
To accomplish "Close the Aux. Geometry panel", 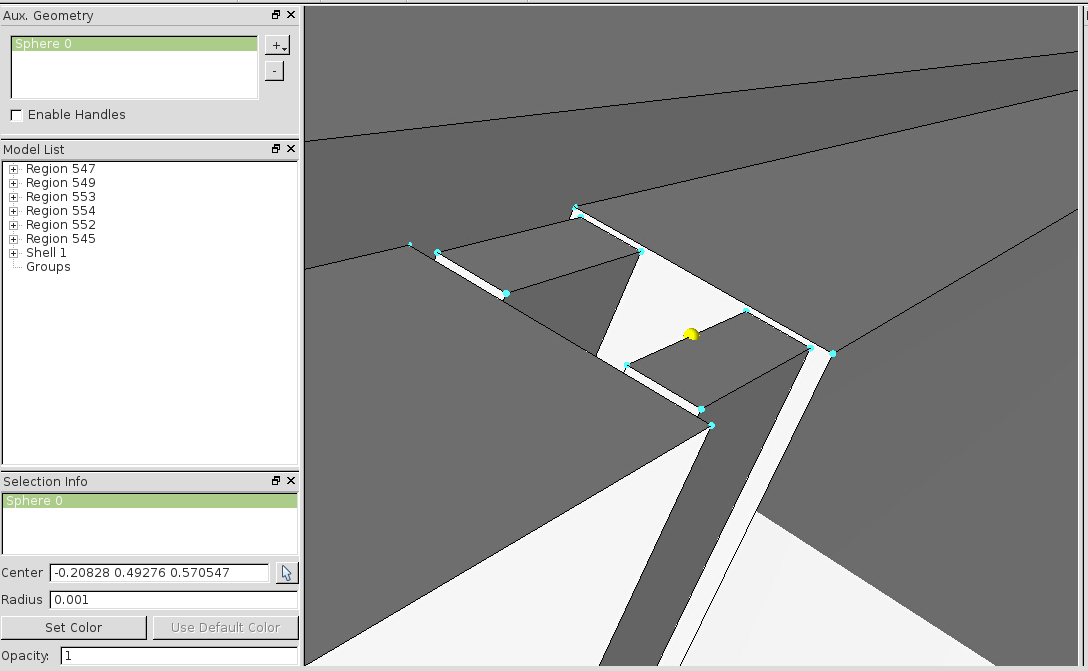I will tap(291, 15).
